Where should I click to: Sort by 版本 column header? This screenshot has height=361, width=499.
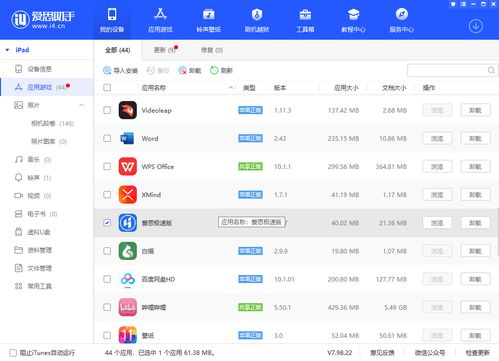[x=280, y=87]
